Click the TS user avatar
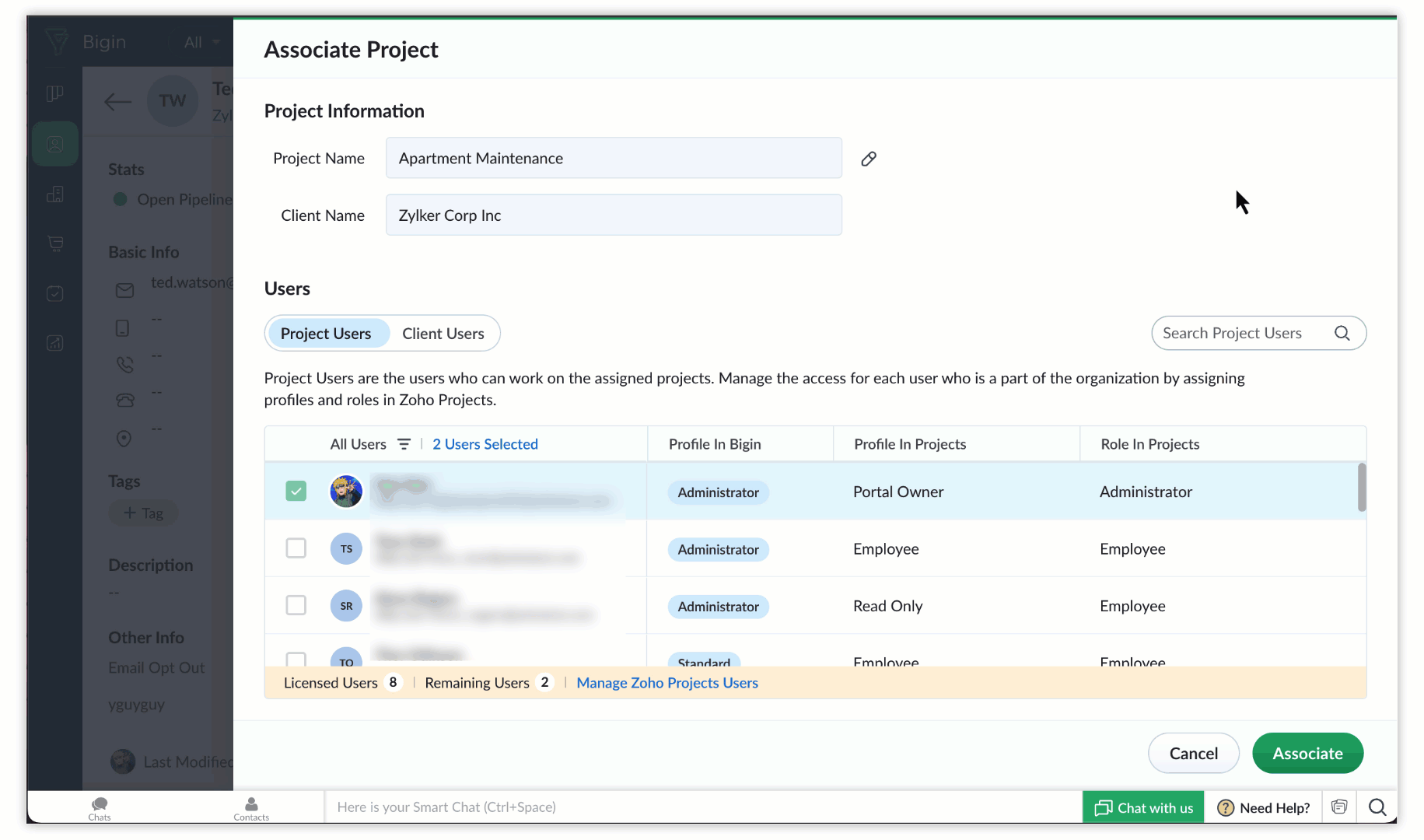Image resolution: width=1424 pixels, height=840 pixels. (x=346, y=549)
